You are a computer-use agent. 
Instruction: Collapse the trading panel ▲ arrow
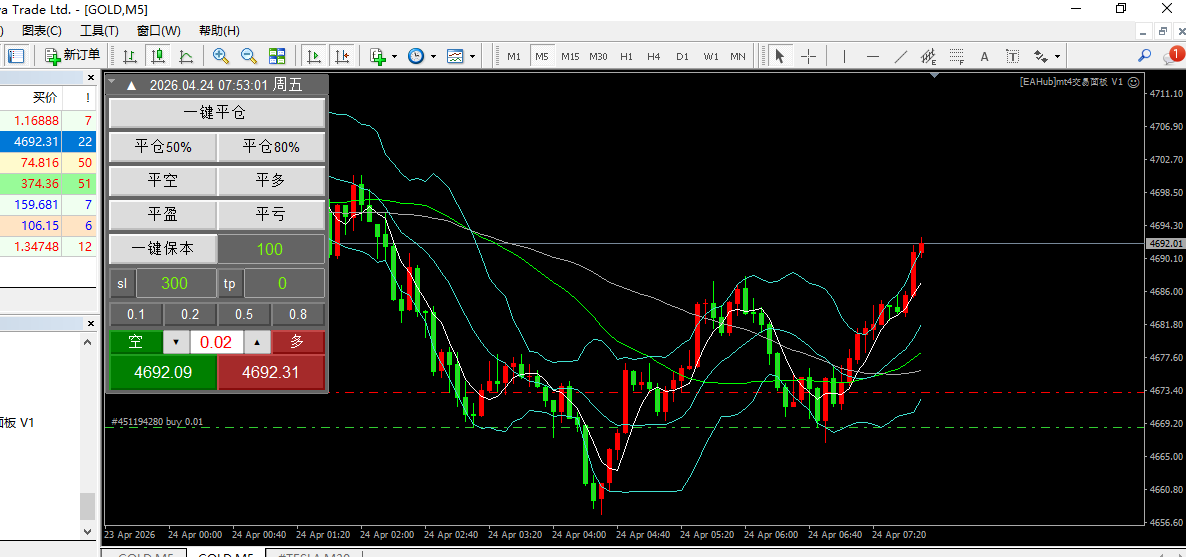pyautogui.click(x=132, y=86)
